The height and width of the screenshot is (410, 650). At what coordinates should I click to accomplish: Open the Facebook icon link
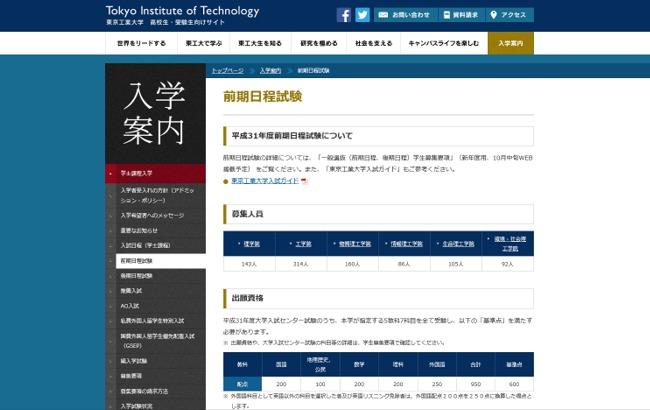pos(344,15)
